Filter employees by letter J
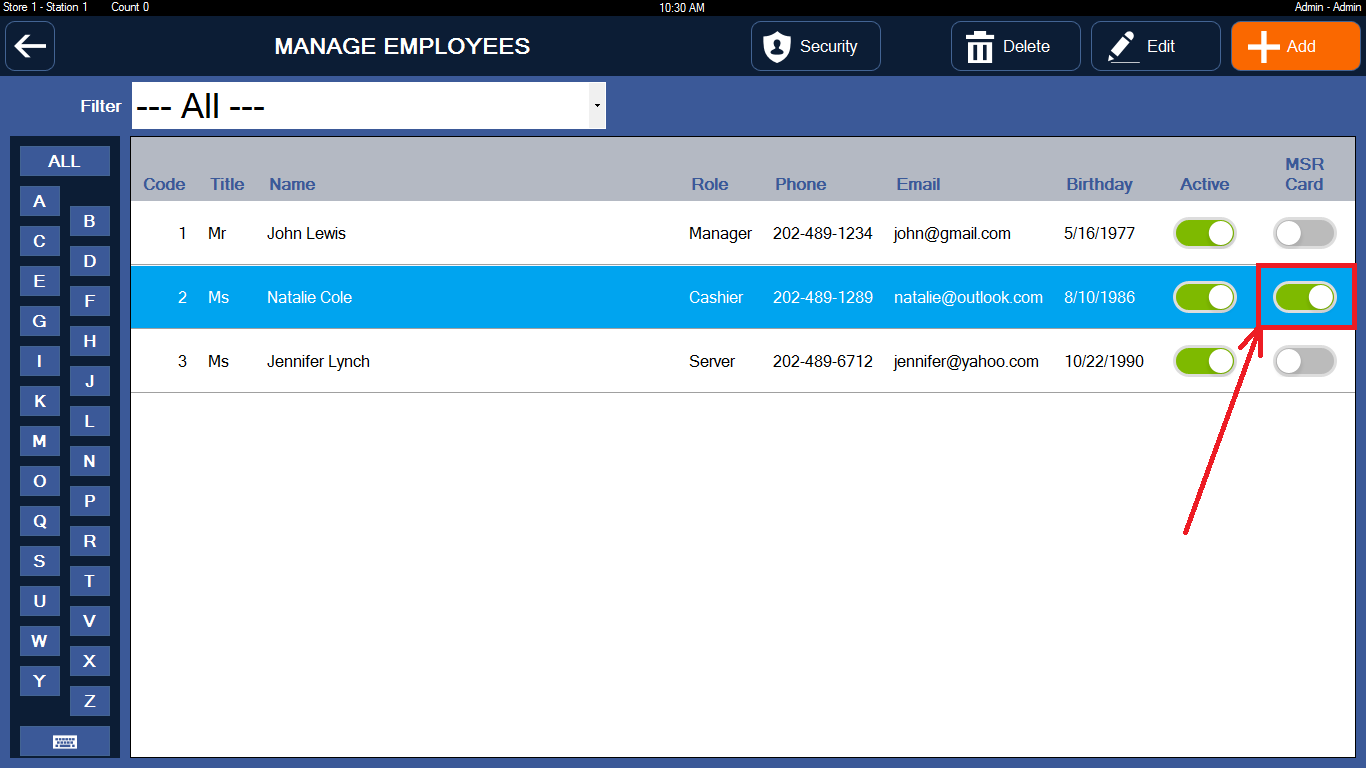Viewport: 1366px width, 768px height. coord(90,381)
